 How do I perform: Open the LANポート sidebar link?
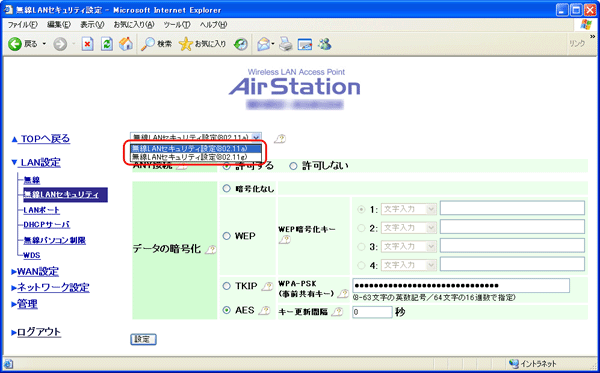pos(42,210)
